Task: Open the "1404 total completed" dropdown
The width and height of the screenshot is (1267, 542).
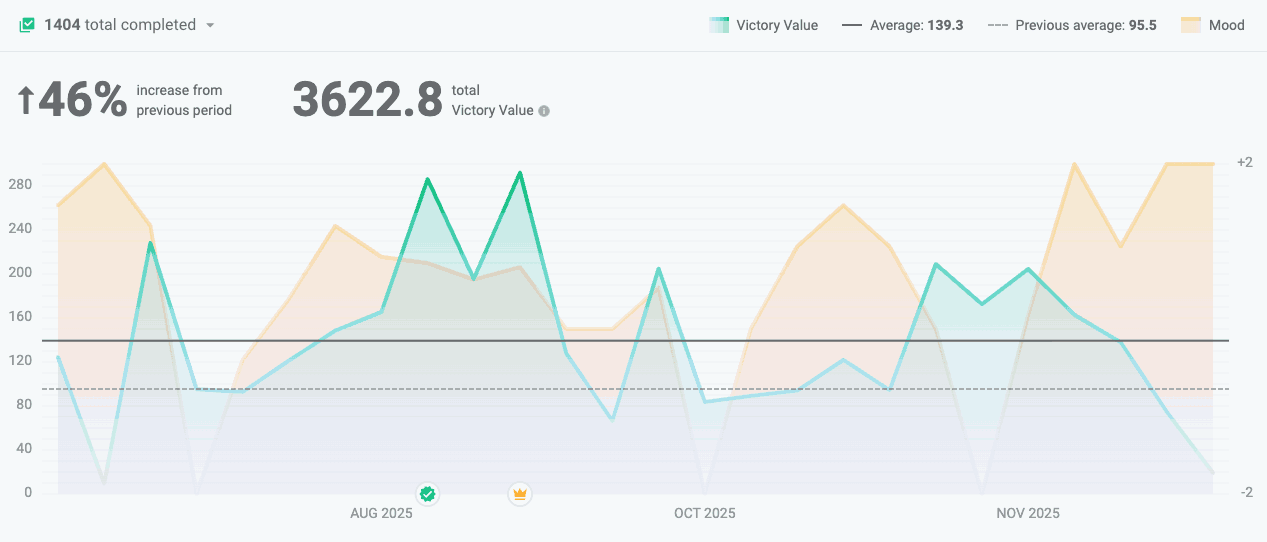Action: (x=120, y=25)
